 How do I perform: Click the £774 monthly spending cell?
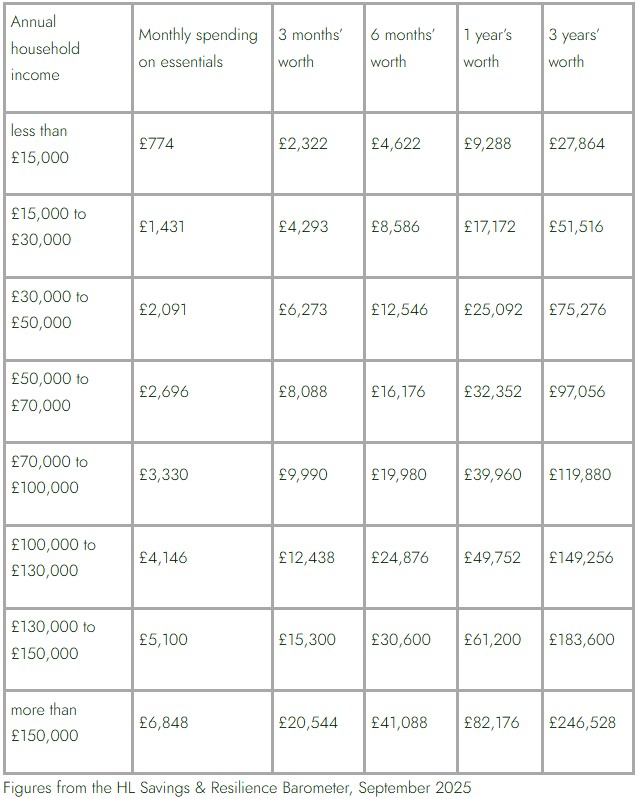click(x=157, y=144)
